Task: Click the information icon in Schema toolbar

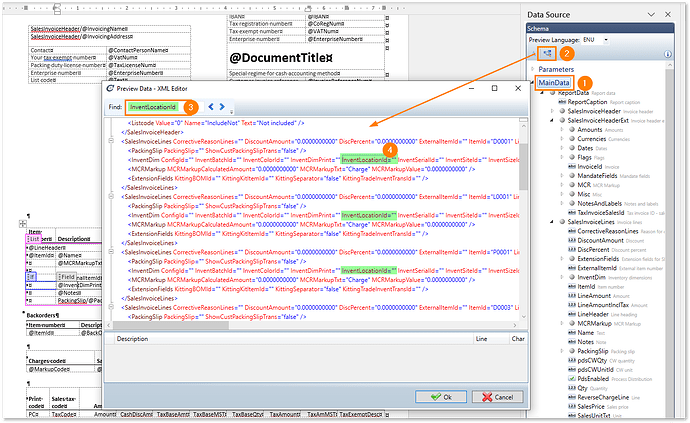Action: click(x=668, y=54)
